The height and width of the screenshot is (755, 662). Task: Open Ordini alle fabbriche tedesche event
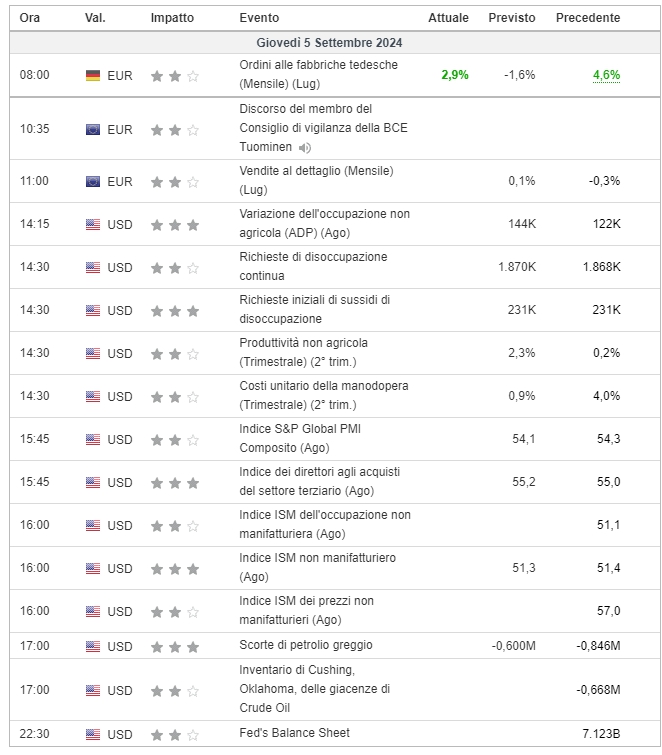319,74
